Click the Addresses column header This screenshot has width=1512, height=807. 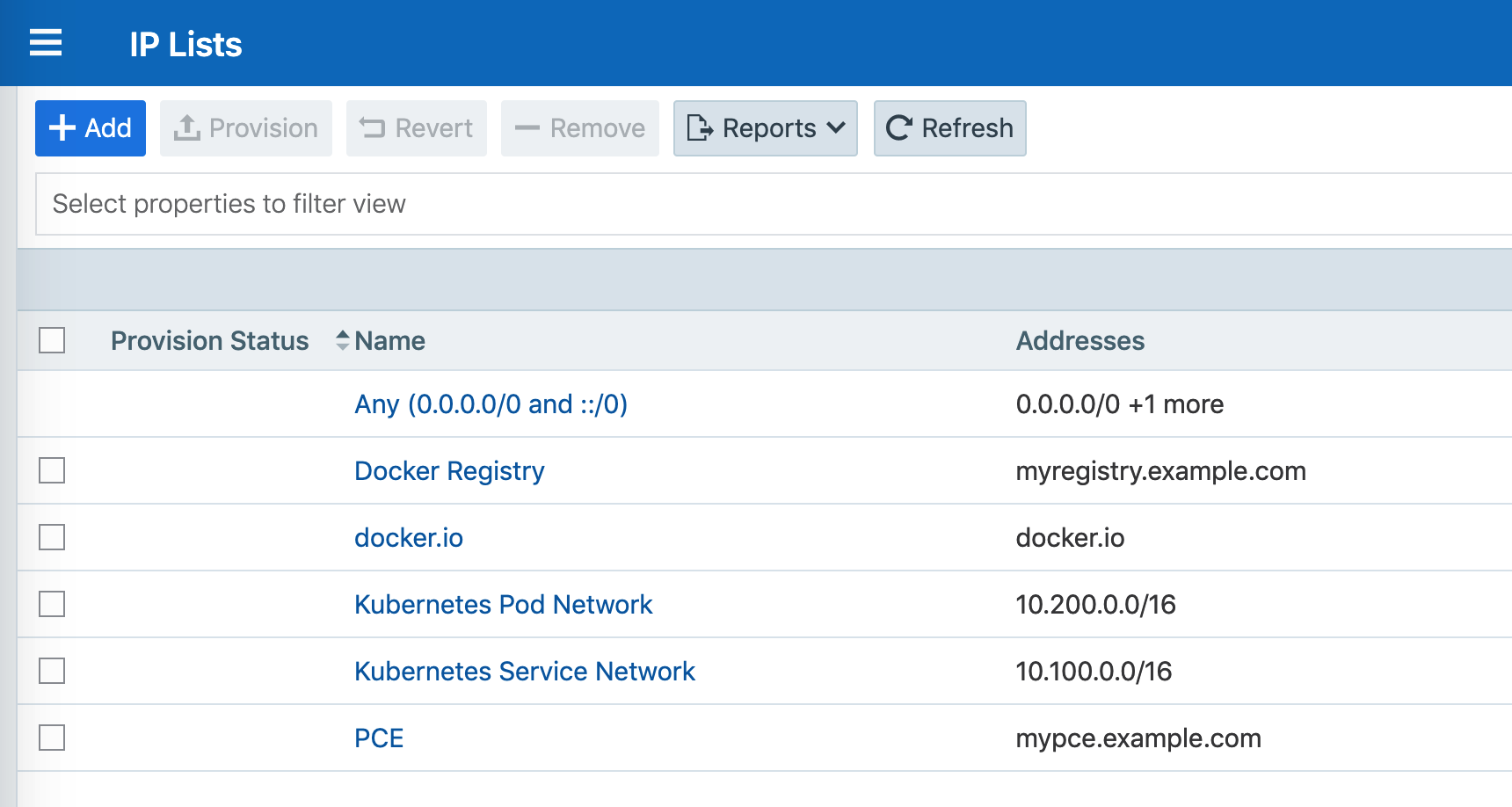(1080, 340)
